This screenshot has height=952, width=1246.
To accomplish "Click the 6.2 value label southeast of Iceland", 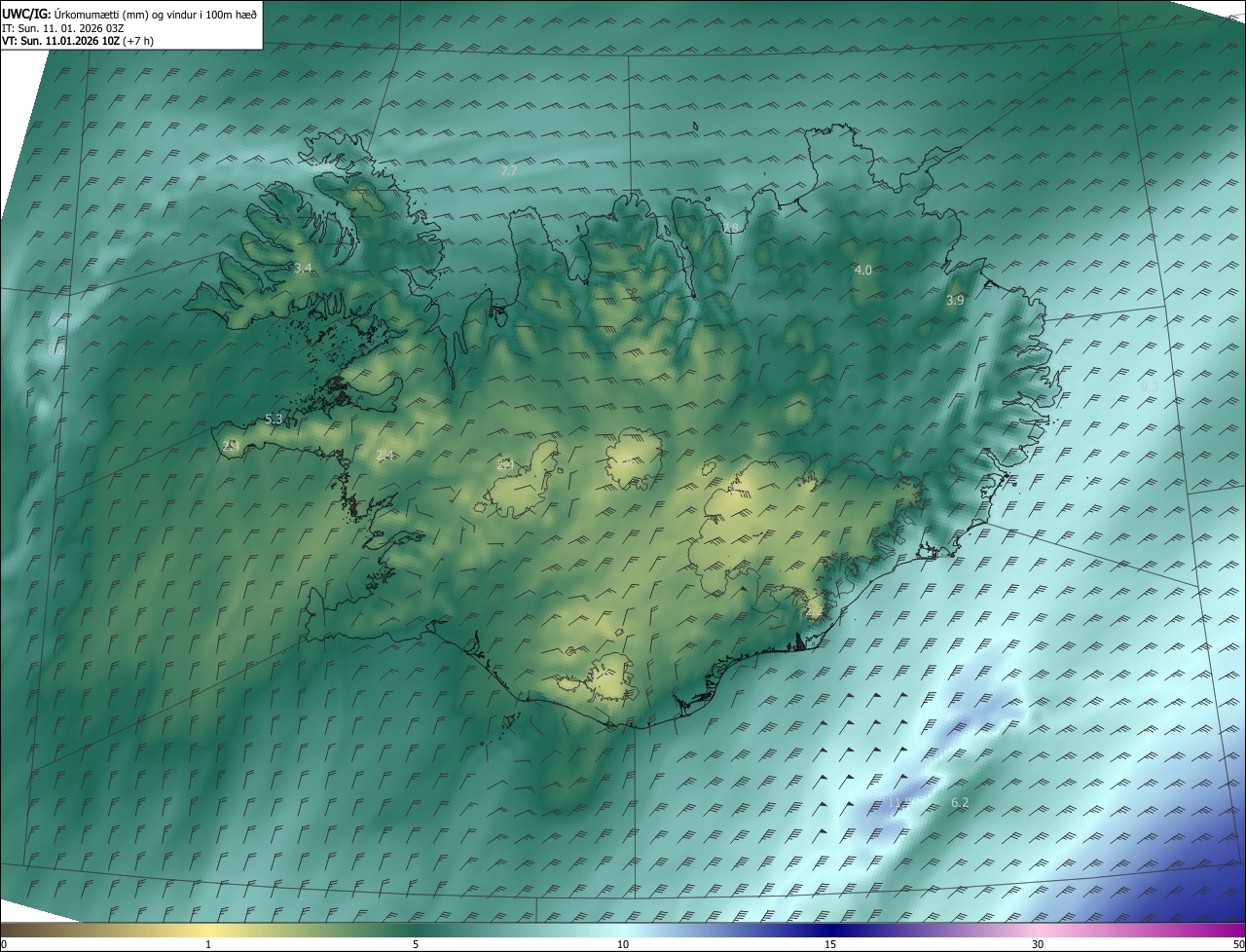I will (x=960, y=803).
